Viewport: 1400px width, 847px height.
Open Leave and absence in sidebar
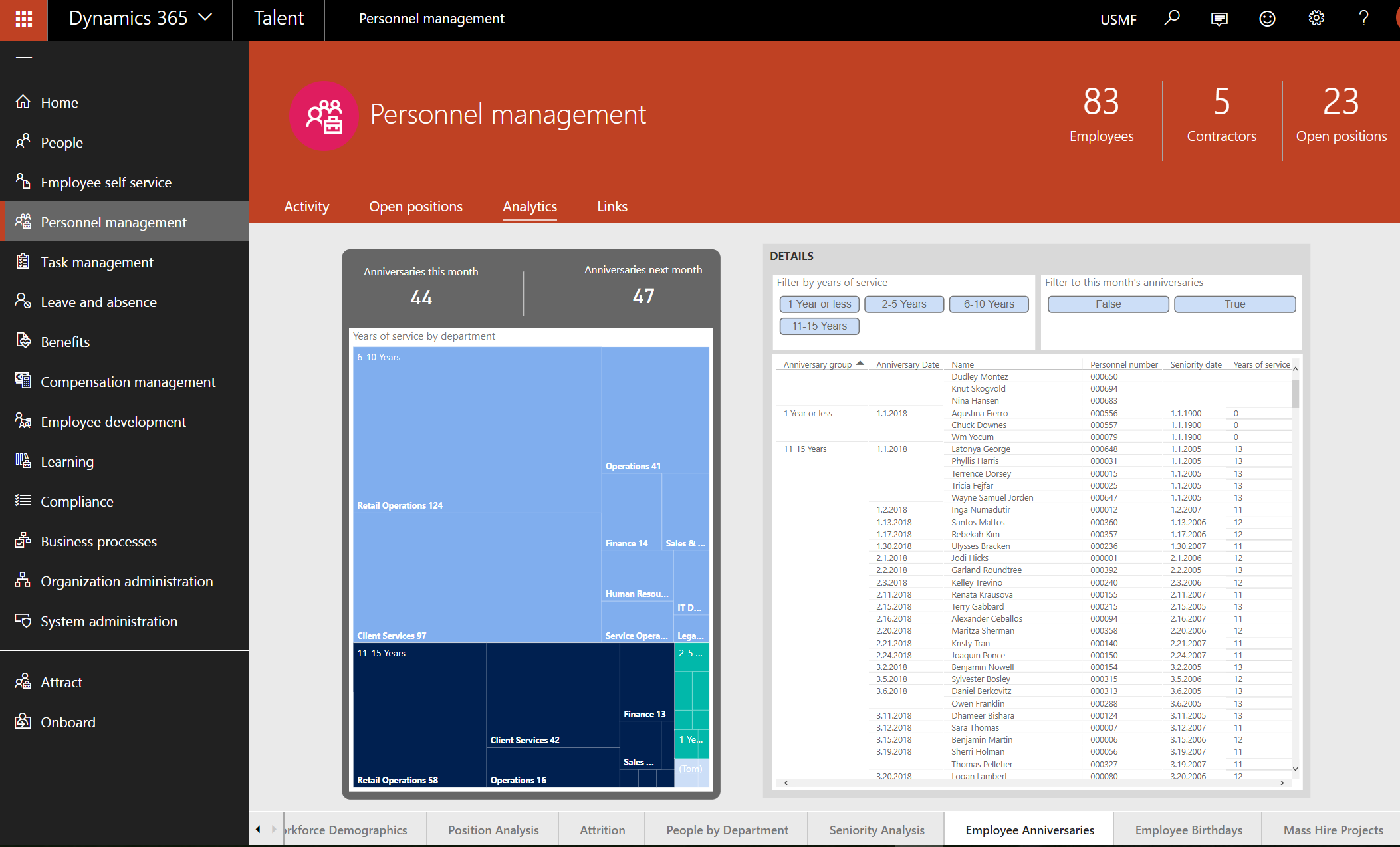click(98, 302)
